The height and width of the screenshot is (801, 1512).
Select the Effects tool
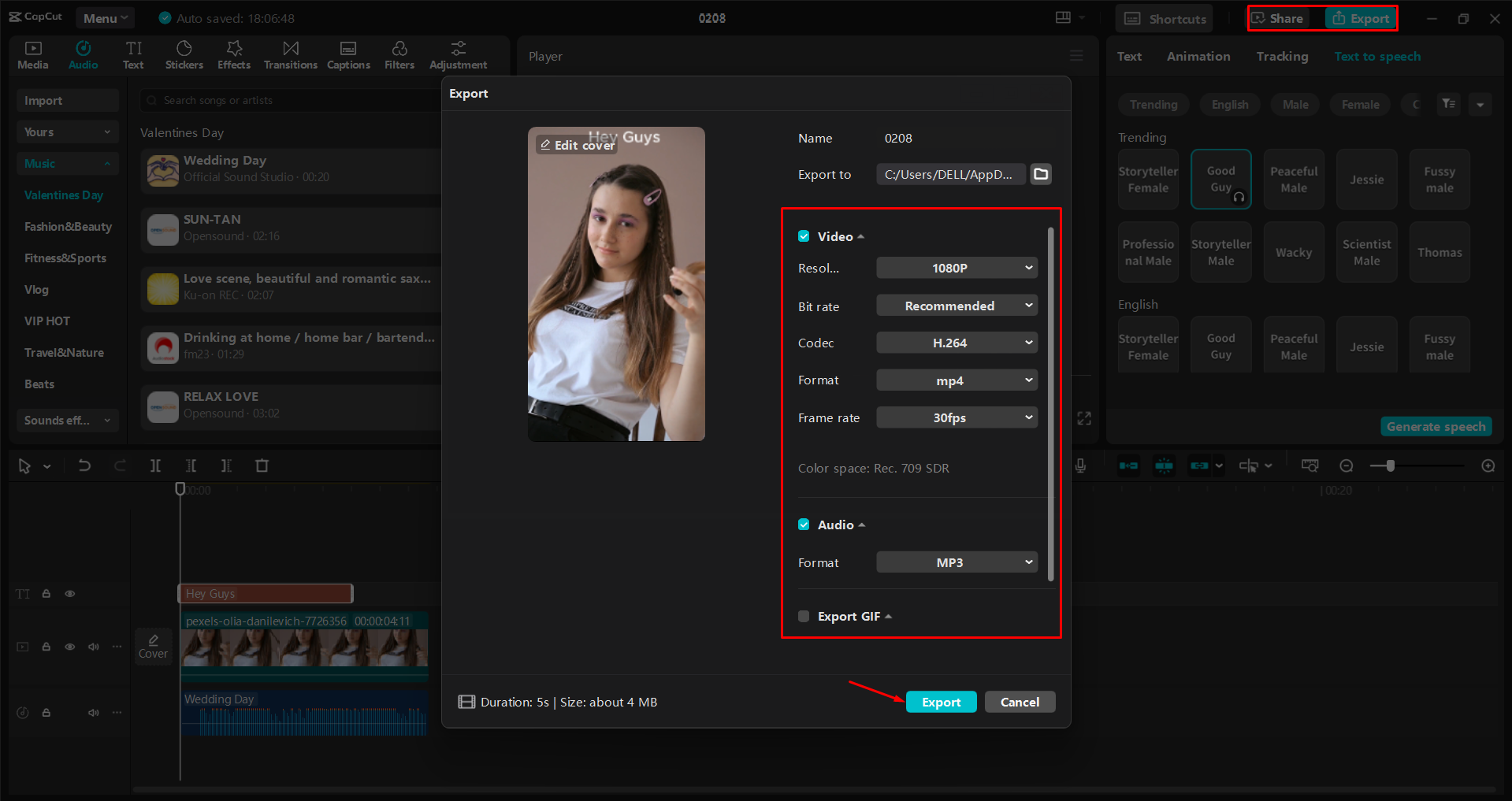(233, 54)
